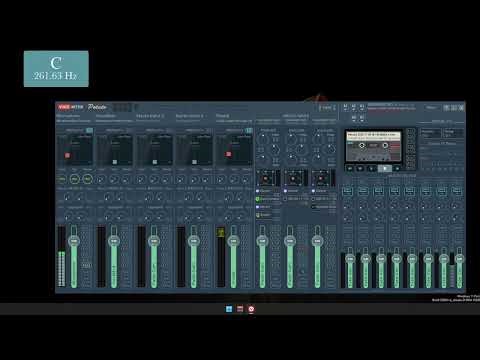Open the Menu button in the Voicemeeter header
480x360 pixels.
point(431,108)
